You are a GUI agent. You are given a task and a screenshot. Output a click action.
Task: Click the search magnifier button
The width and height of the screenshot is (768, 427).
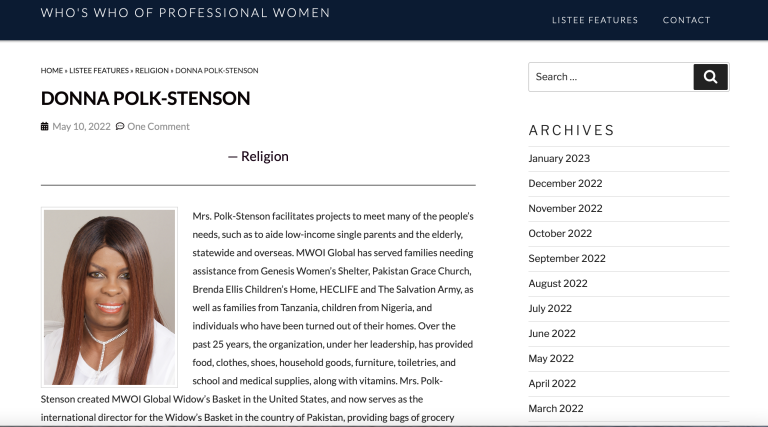point(710,77)
